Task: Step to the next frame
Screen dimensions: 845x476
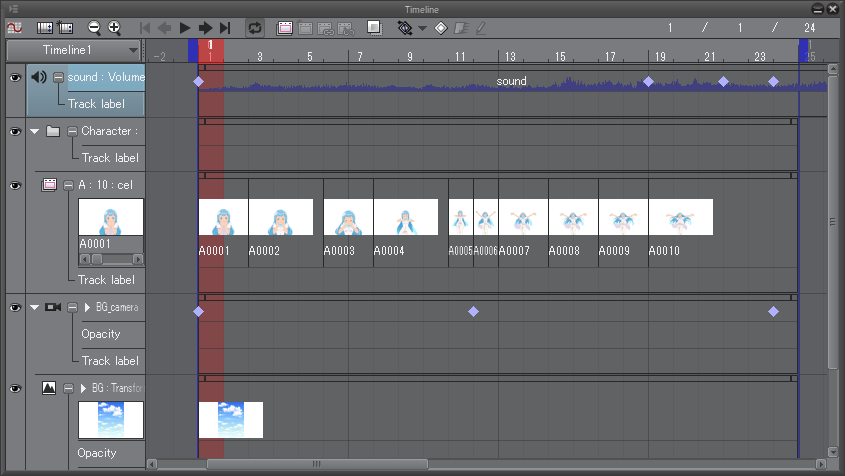Action: [x=205, y=28]
